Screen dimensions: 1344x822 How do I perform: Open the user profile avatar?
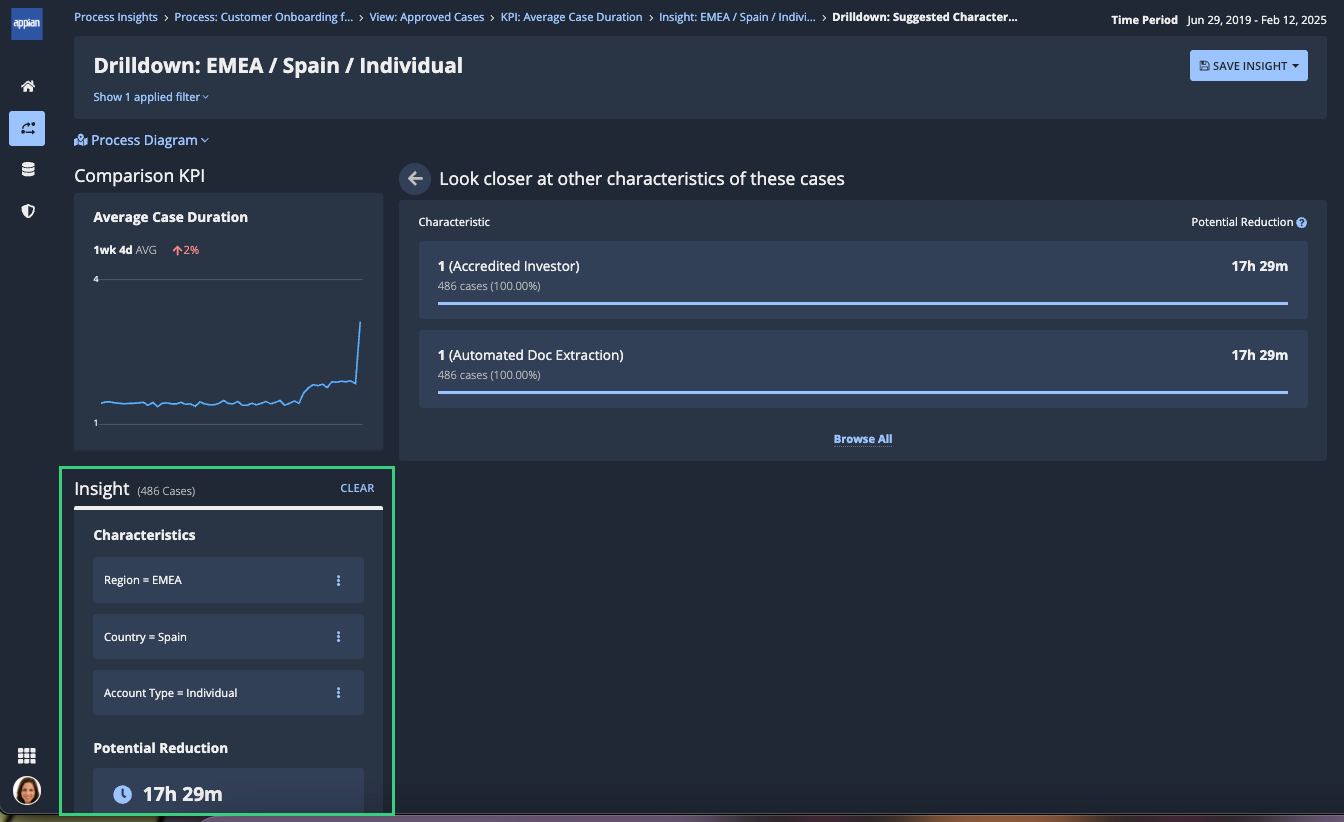(x=27, y=791)
